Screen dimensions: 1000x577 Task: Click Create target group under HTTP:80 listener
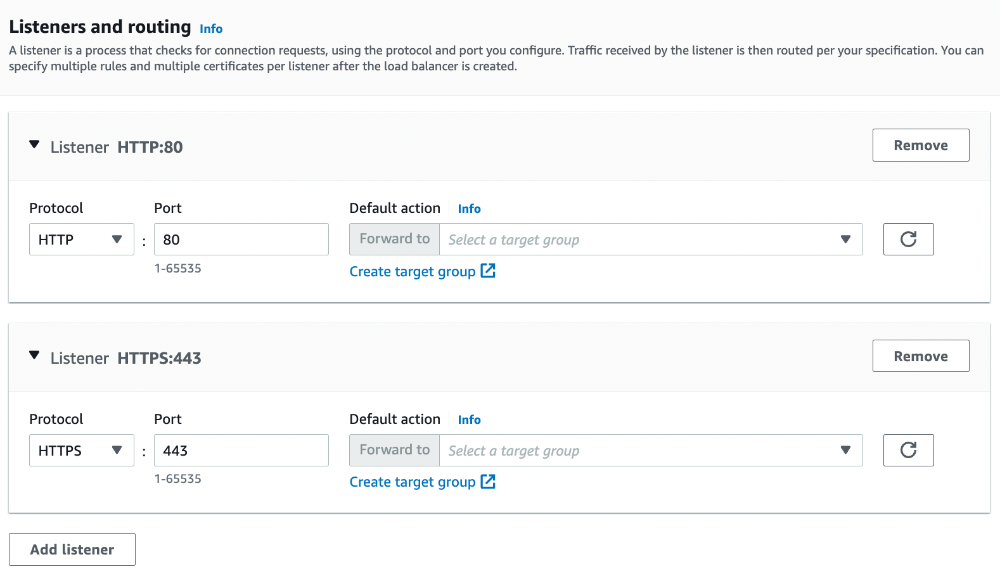(413, 272)
